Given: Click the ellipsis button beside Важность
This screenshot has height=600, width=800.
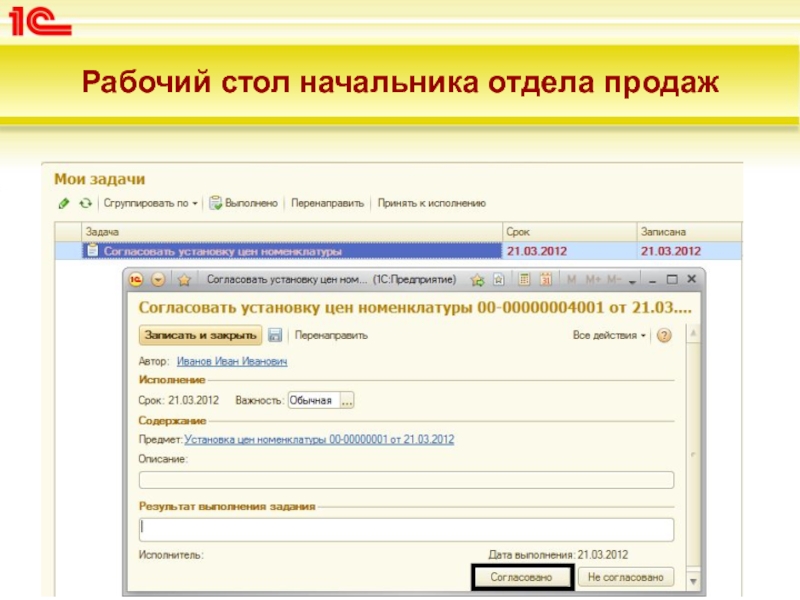Looking at the screenshot, I should coord(347,401).
